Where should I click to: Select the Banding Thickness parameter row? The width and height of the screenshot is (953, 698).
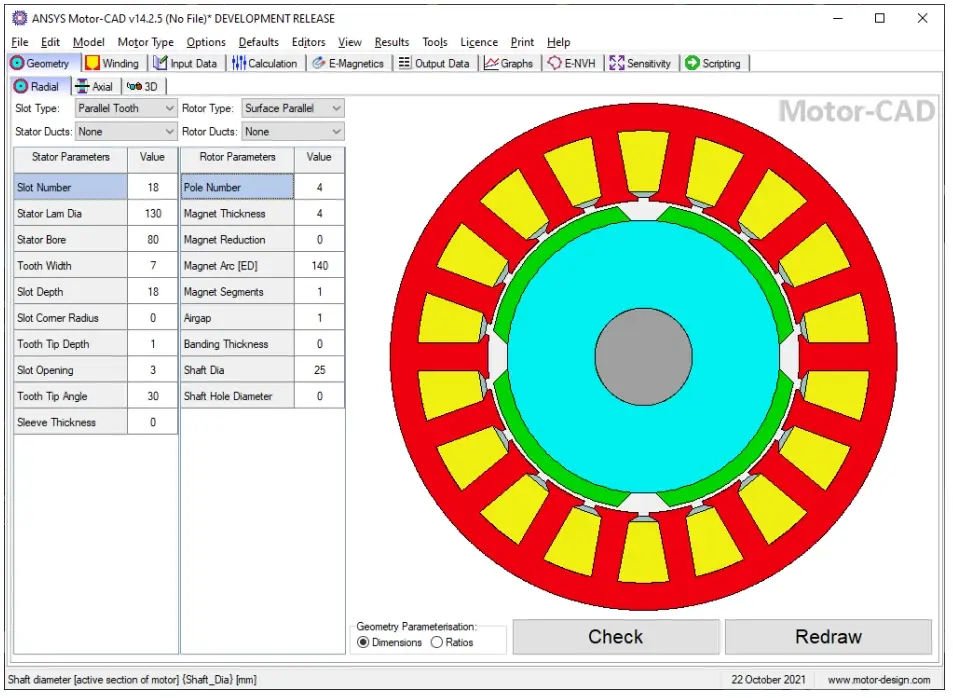263,344
